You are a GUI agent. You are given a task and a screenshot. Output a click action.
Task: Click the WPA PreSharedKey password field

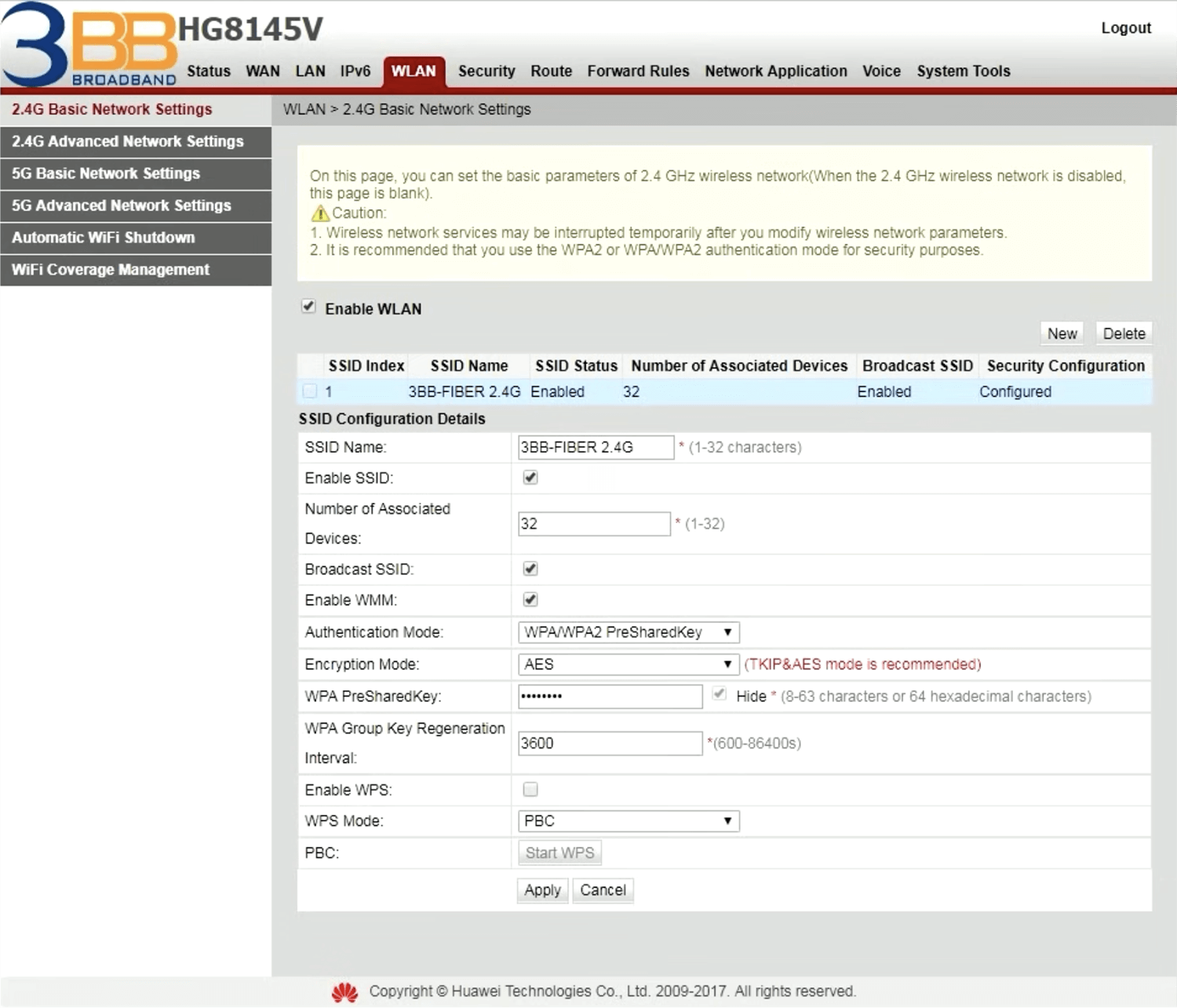610,697
